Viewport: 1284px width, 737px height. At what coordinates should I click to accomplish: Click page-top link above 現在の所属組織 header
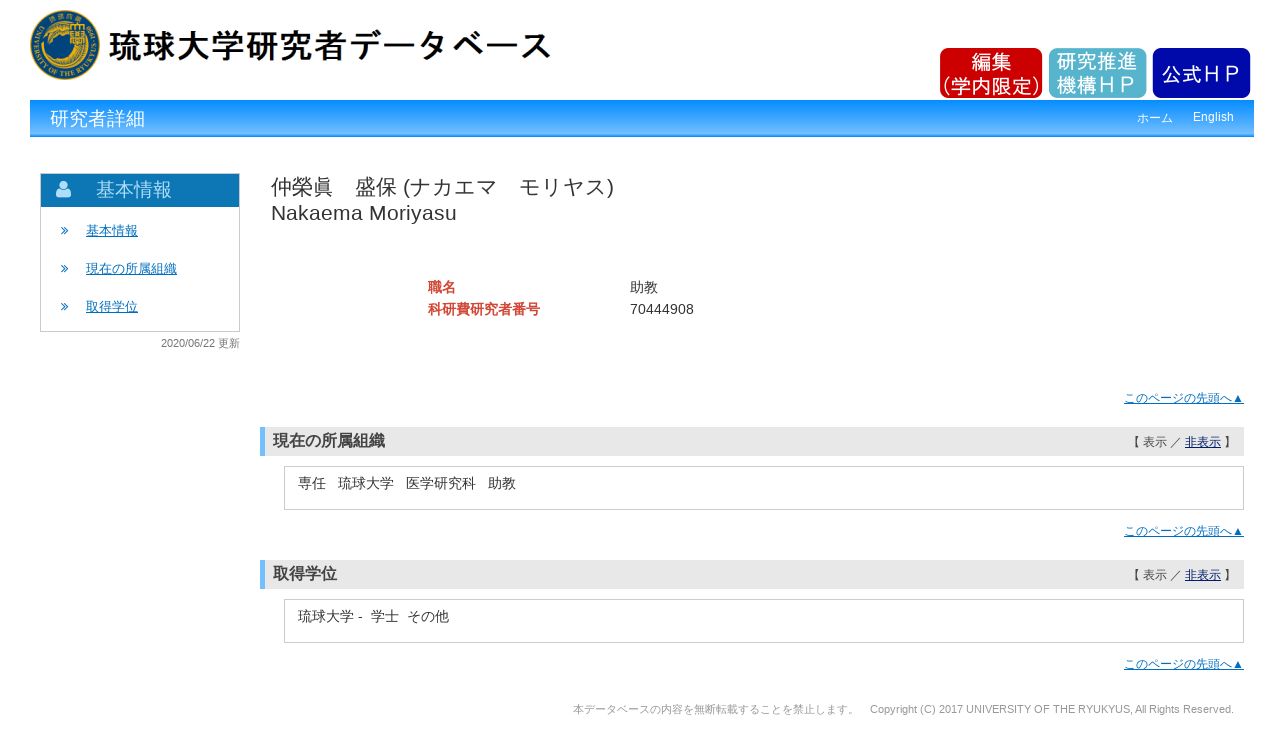[x=1184, y=398]
